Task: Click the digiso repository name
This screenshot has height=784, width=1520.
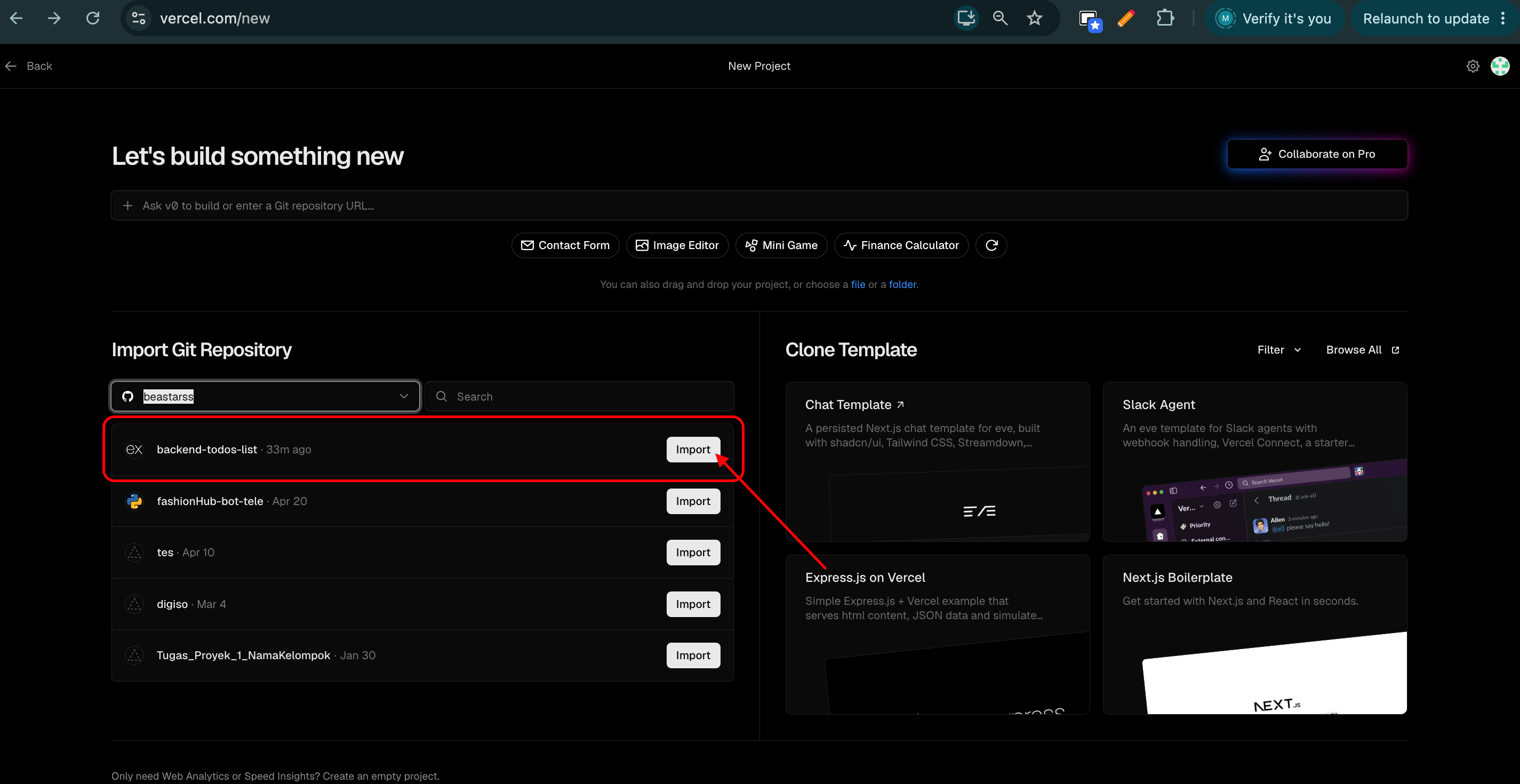Action: click(172, 604)
